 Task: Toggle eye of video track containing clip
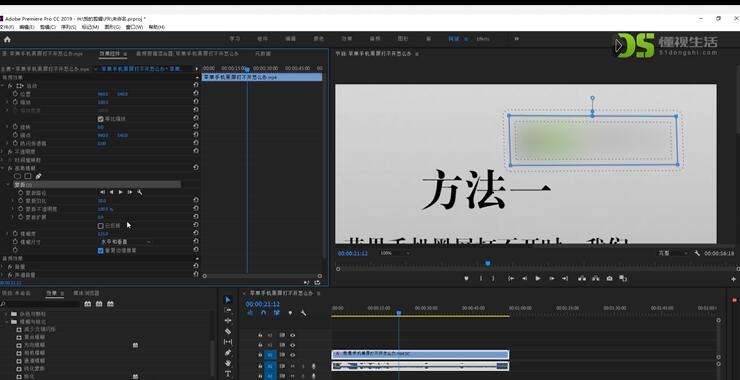coord(293,355)
